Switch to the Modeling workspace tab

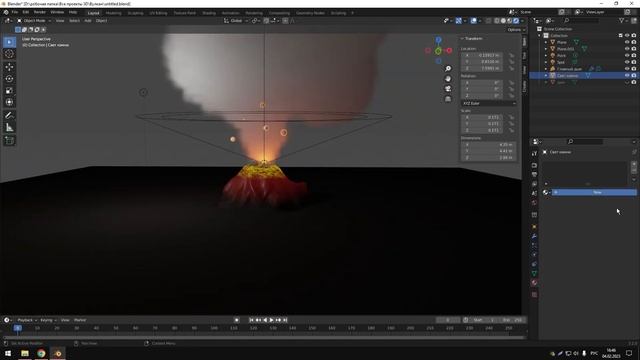(113, 13)
